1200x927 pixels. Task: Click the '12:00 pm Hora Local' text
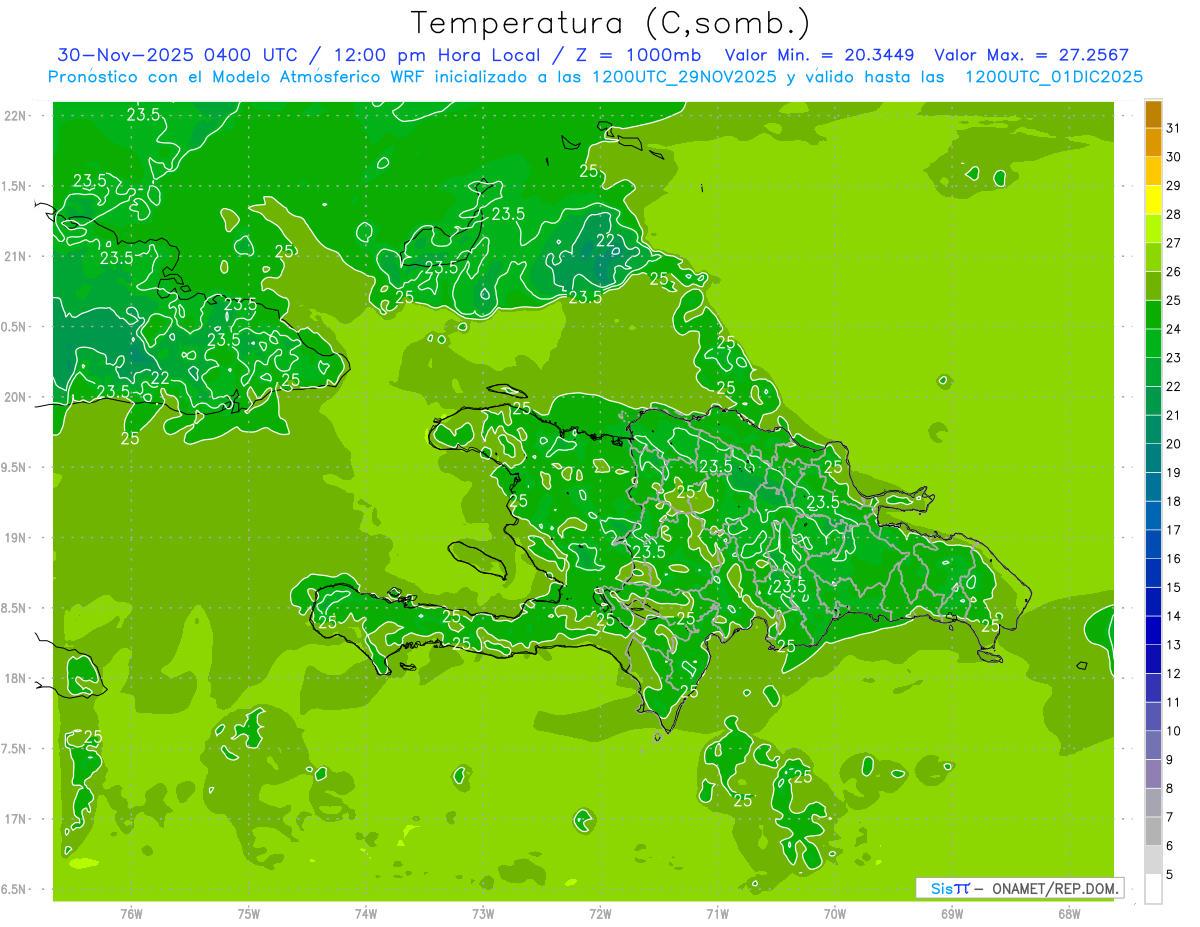[x=439, y=55]
